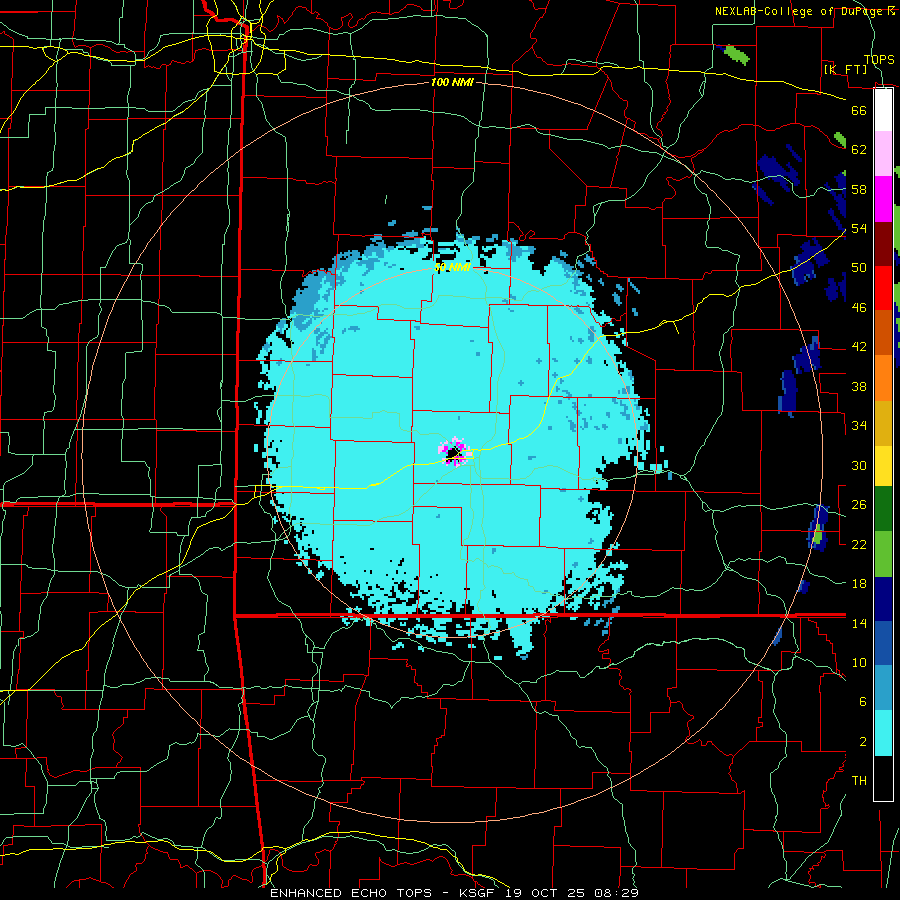
Task: Click the legend value 30
Action: click(x=859, y=465)
